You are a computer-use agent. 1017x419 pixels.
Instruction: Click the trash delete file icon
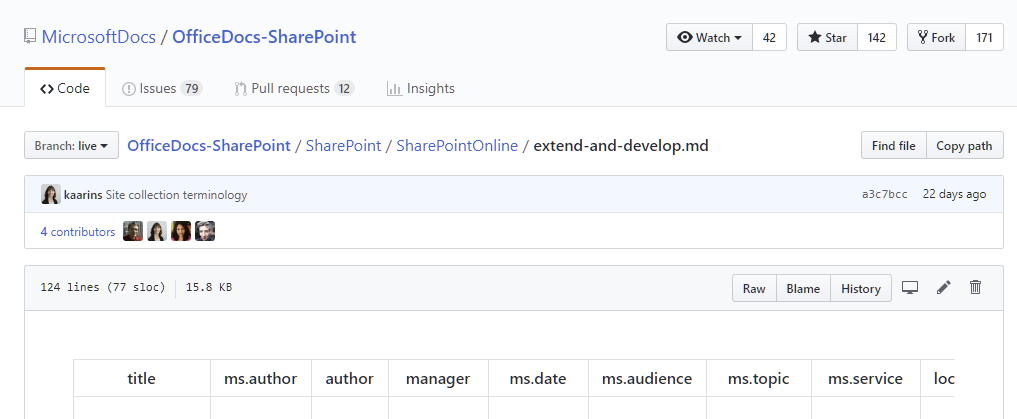pos(976,288)
